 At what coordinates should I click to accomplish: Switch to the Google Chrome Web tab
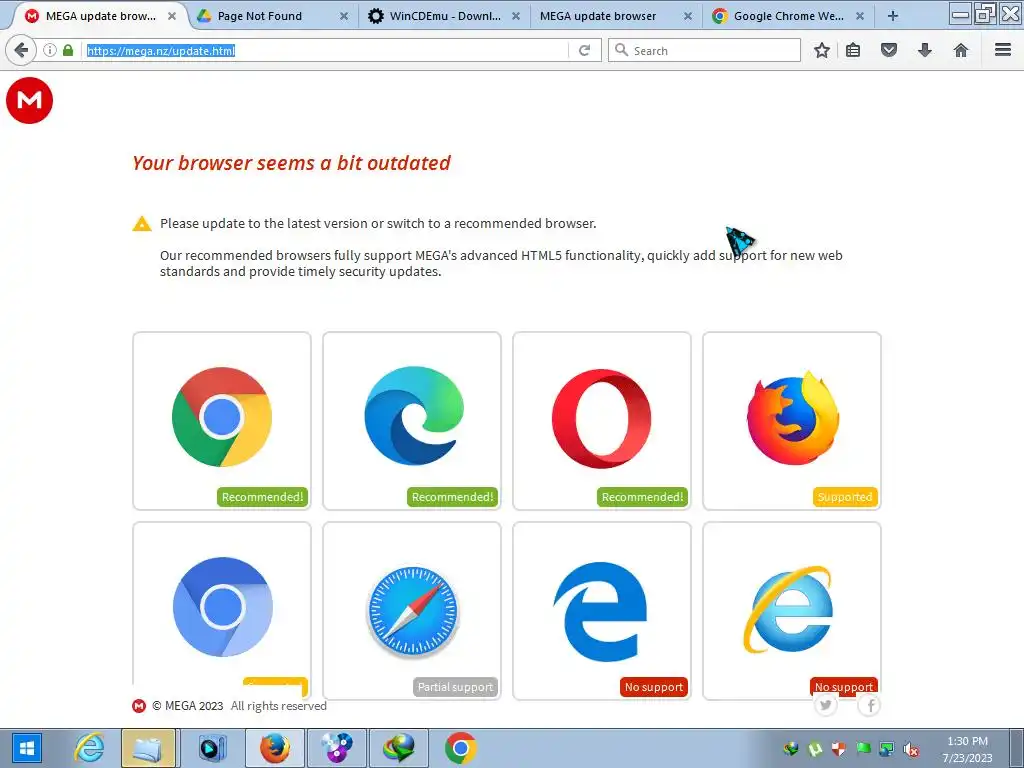click(789, 16)
